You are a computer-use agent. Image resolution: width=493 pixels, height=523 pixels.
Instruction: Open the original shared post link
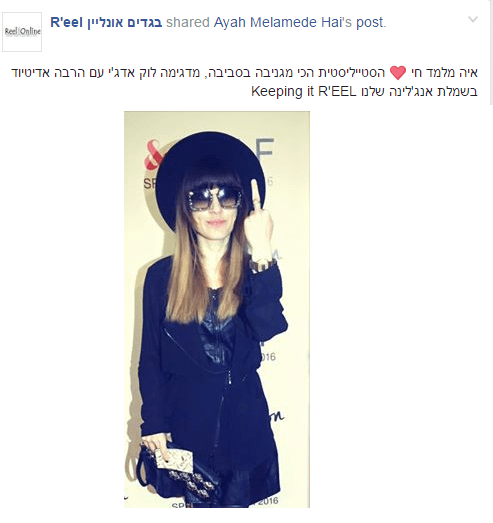coord(371,22)
